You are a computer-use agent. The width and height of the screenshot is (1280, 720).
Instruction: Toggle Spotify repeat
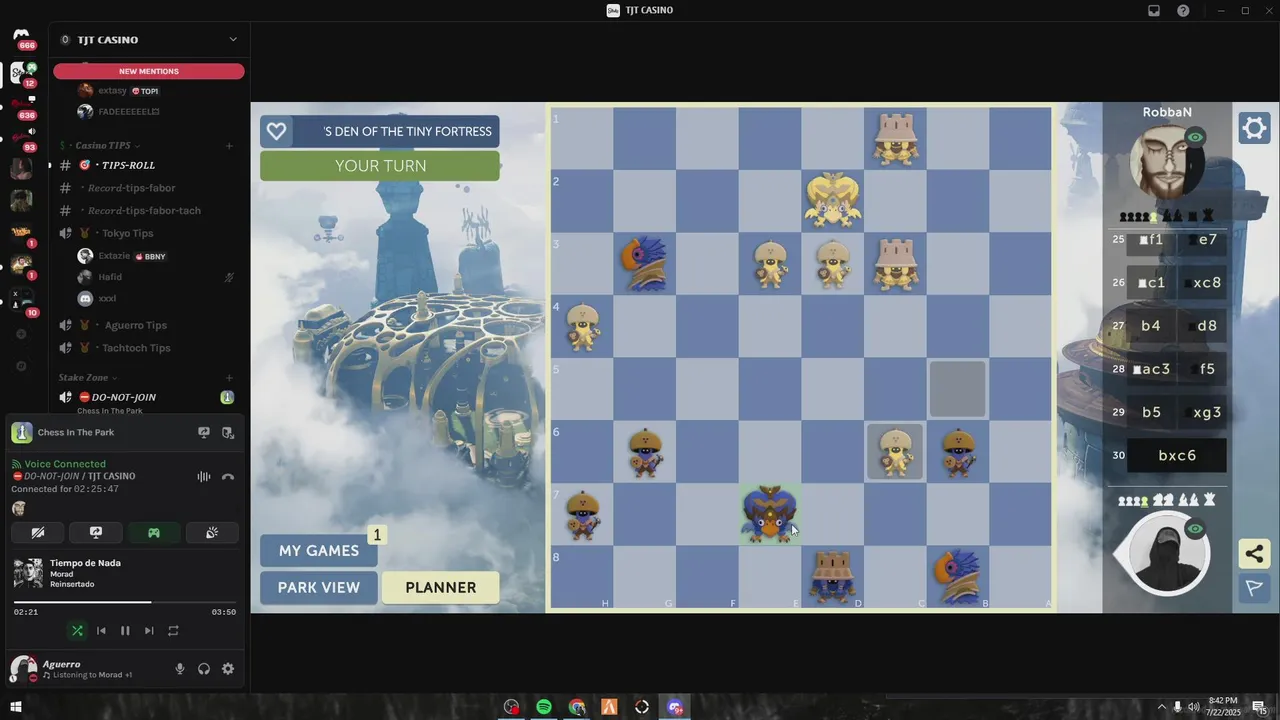(173, 631)
